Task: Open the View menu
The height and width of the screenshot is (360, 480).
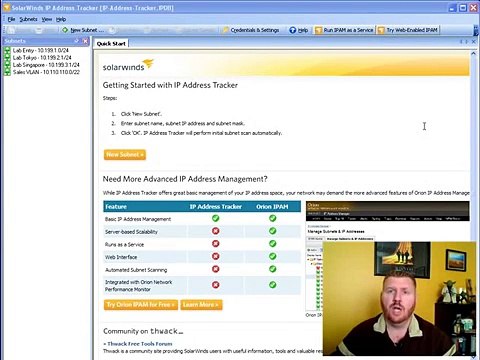Action: (47, 19)
